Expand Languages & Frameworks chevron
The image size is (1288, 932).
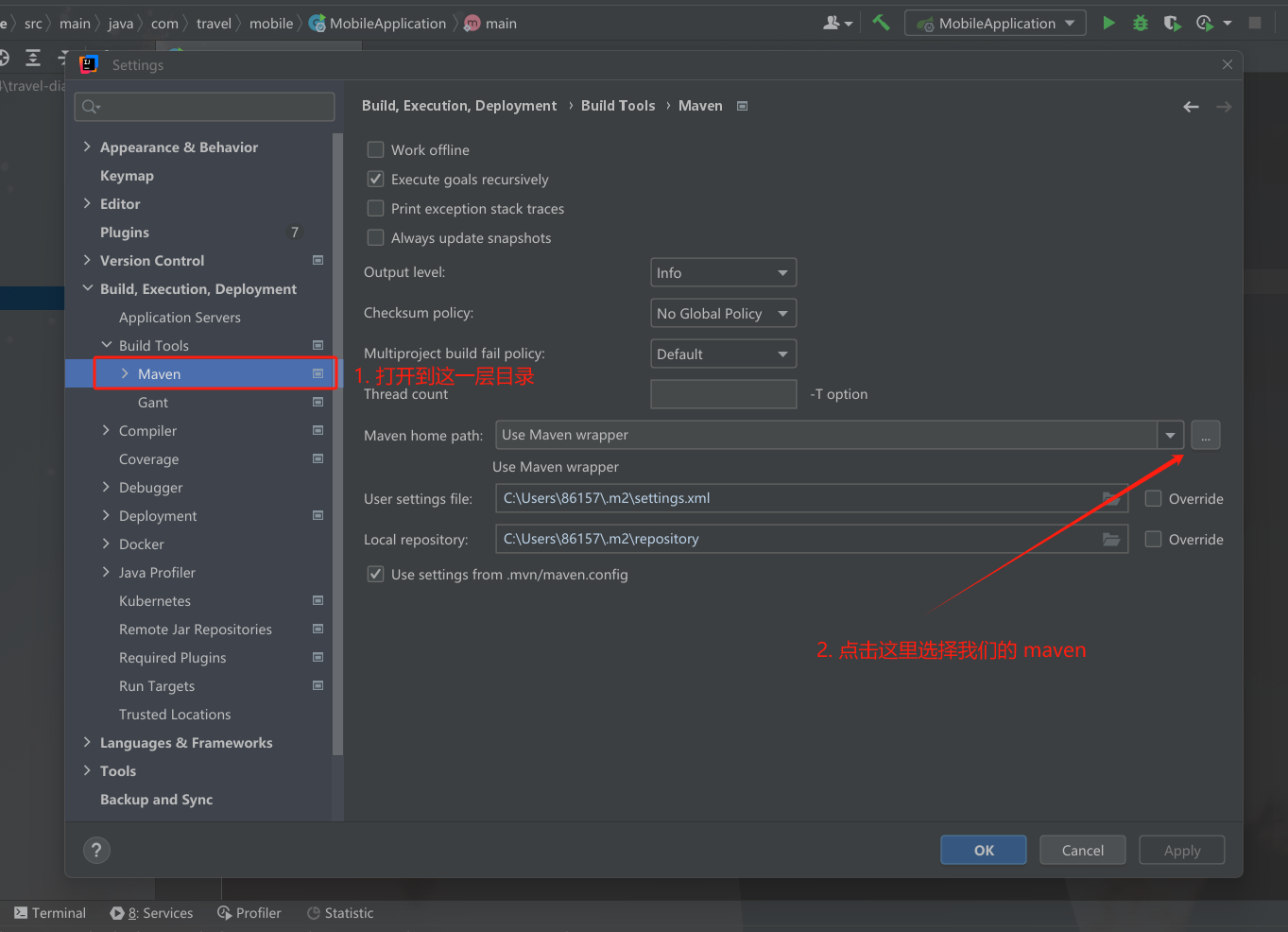87,742
